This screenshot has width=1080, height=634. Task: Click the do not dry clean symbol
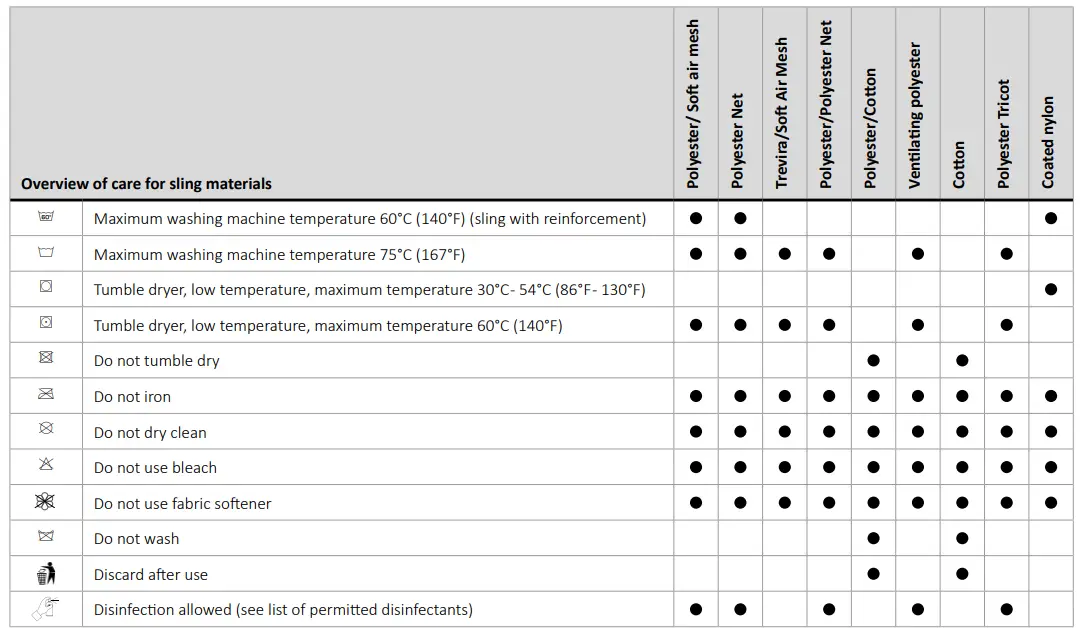(x=46, y=430)
